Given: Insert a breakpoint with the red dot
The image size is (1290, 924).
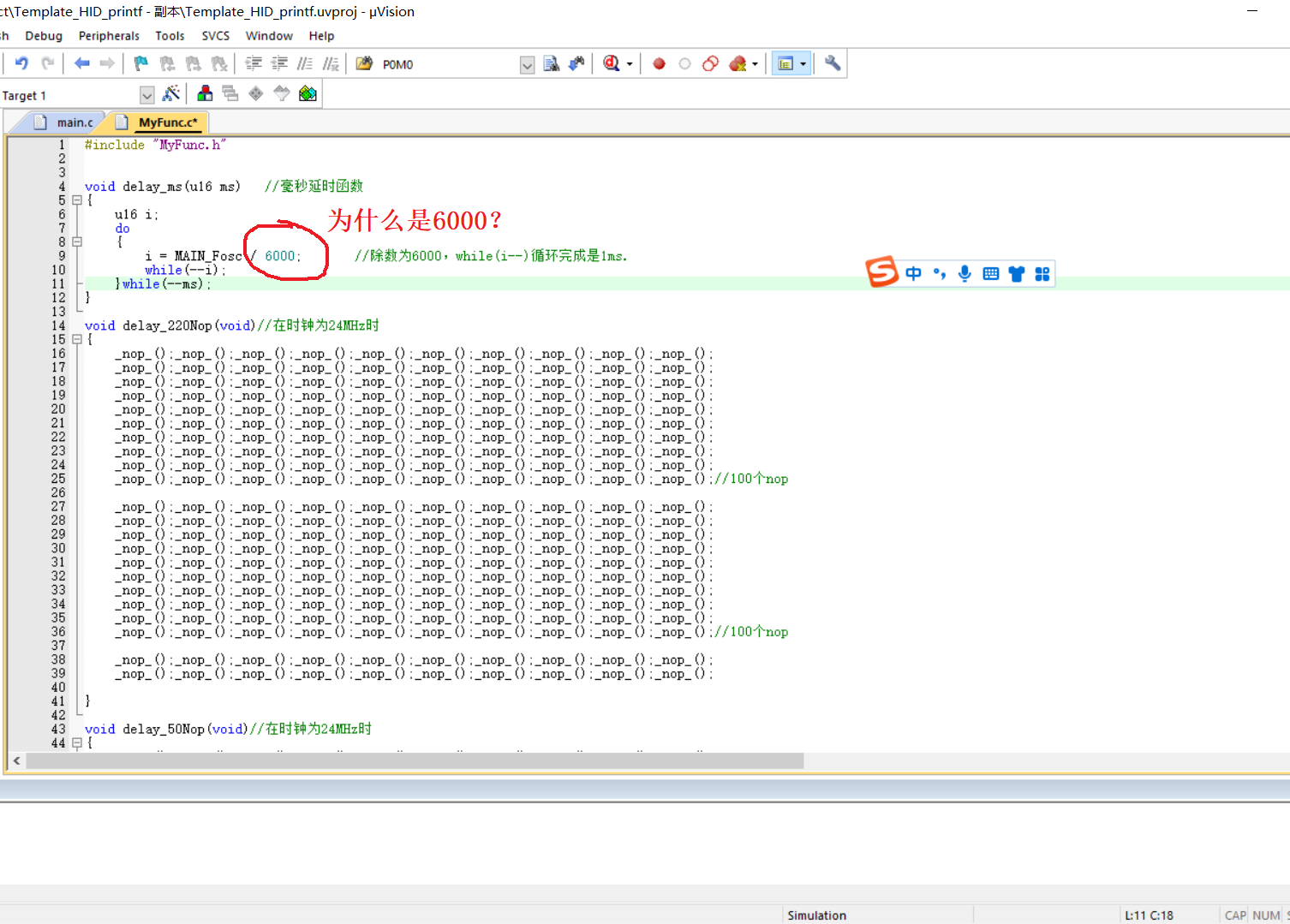Looking at the screenshot, I should click(659, 63).
